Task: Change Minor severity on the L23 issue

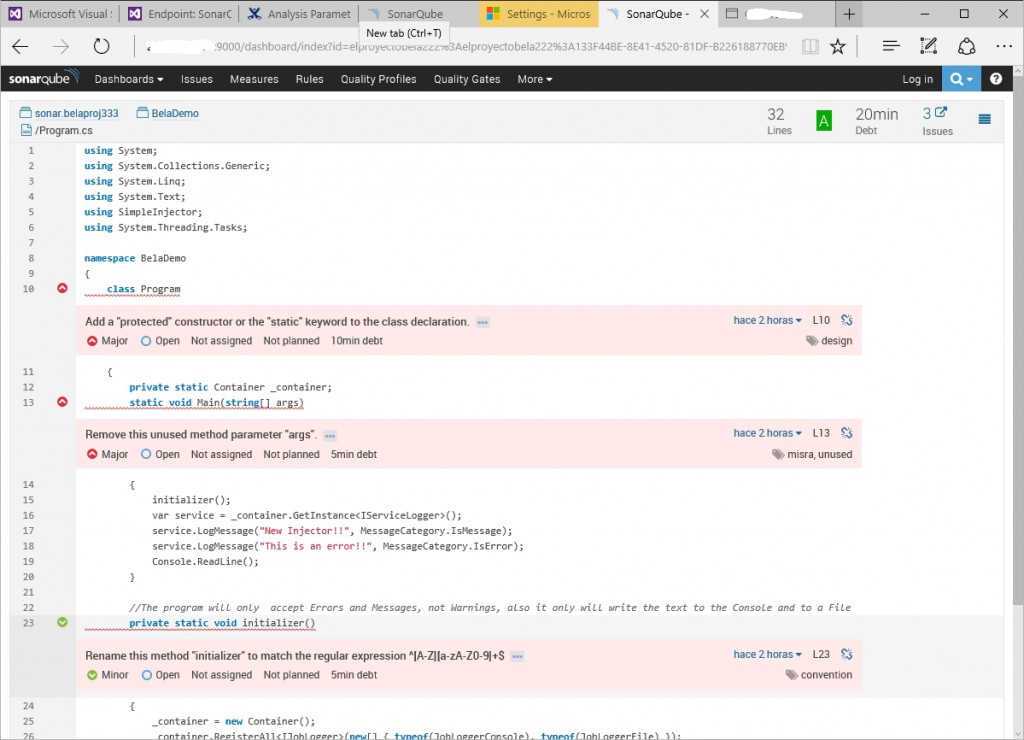Action: click(108, 675)
